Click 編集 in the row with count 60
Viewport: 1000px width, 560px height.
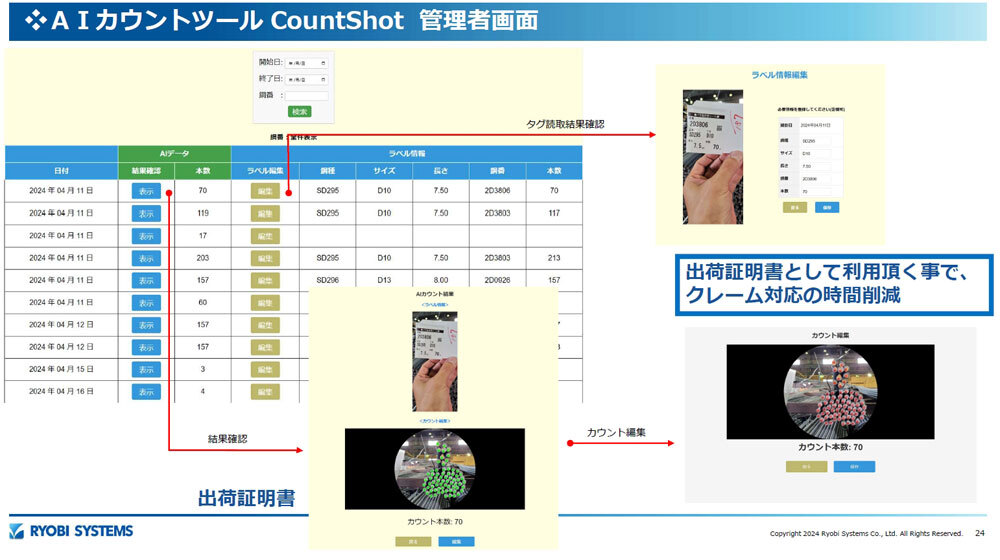(x=265, y=303)
